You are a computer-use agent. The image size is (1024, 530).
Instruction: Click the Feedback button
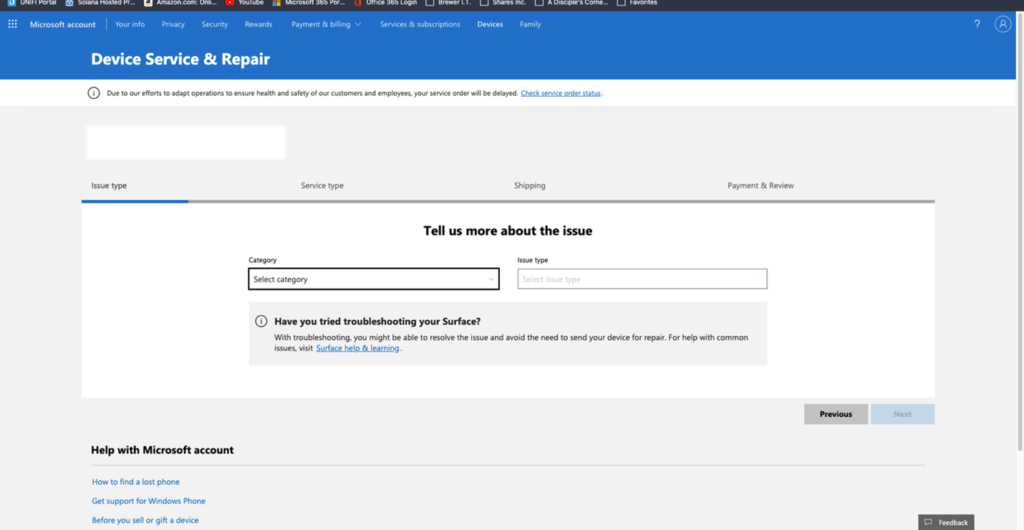[946, 522]
